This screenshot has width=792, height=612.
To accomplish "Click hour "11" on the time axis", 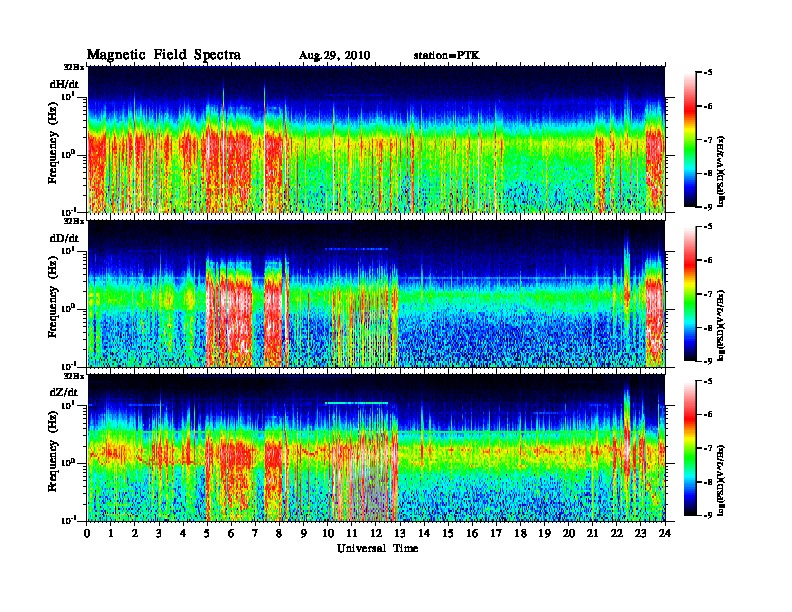I will click(352, 533).
